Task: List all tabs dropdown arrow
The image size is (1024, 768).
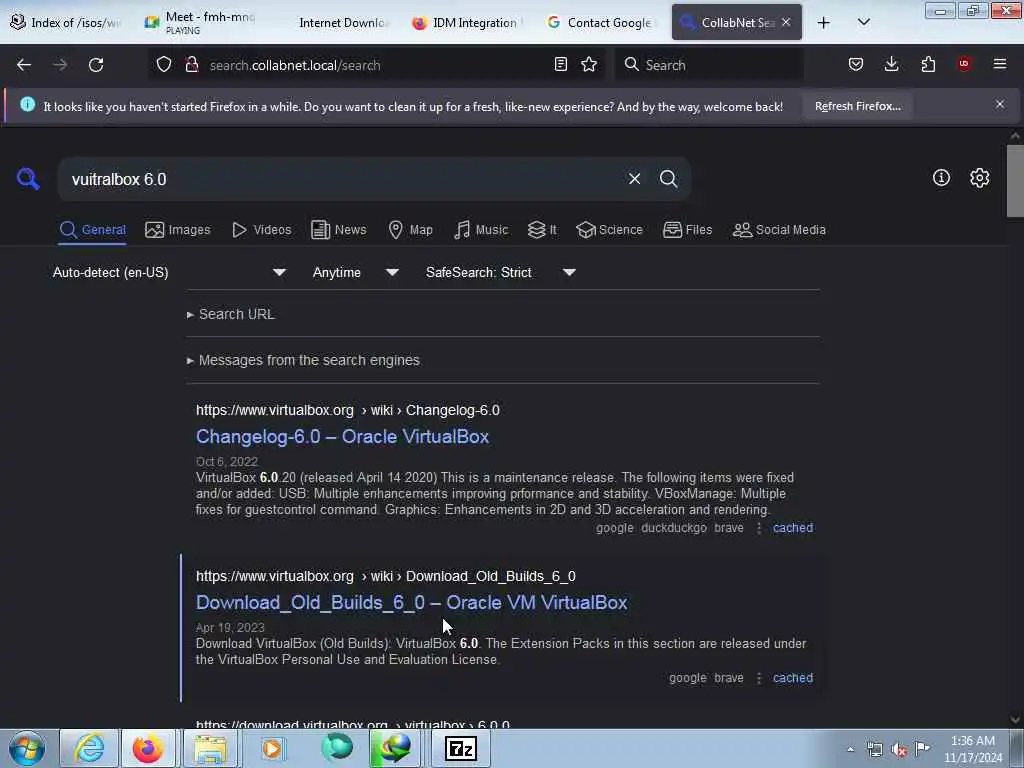Action: [x=863, y=22]
